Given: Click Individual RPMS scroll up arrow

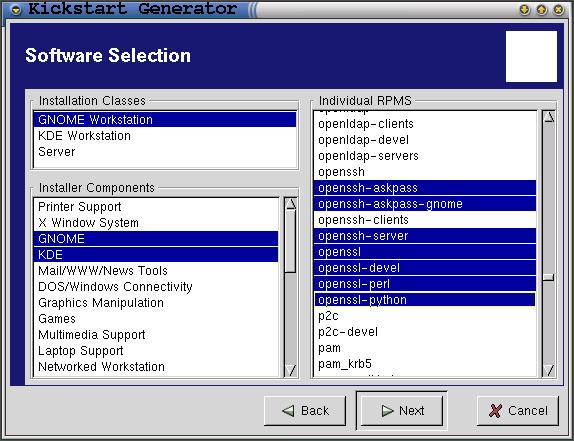Looking at the screenshot, I should pyautogui.click(x=549, y=117).
